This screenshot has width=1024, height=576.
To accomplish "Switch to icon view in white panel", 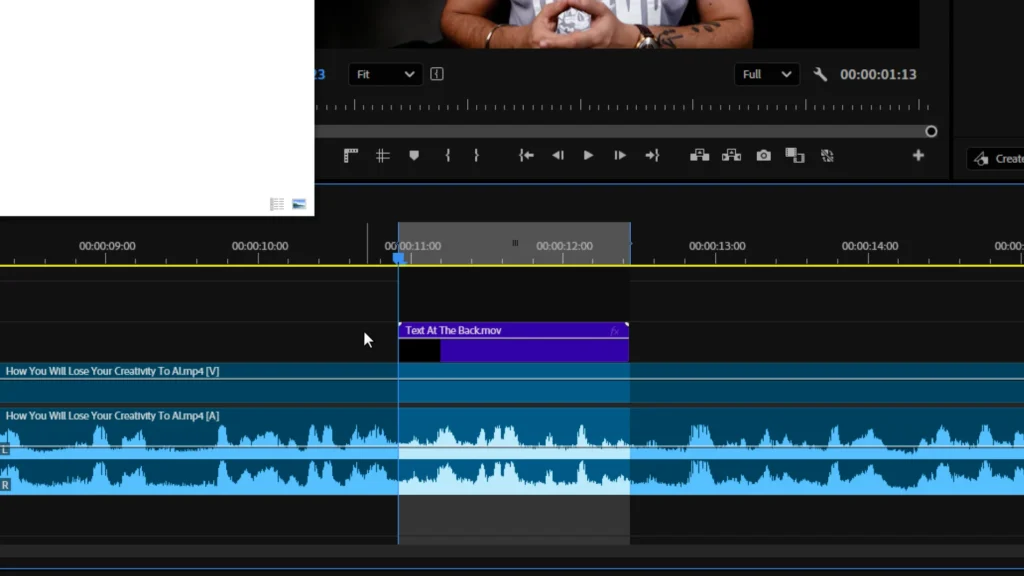I will (299, 204).
